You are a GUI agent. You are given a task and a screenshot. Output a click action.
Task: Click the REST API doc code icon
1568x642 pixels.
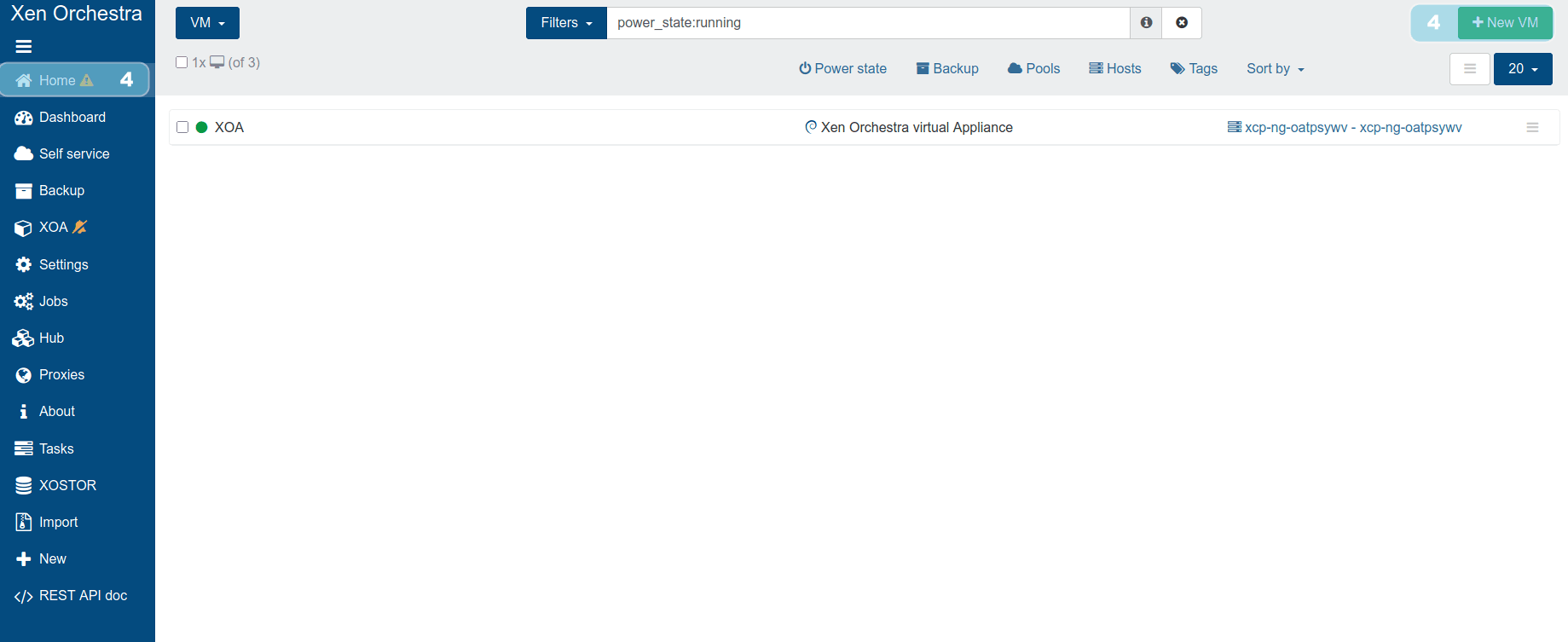click(x=24, y=596)
